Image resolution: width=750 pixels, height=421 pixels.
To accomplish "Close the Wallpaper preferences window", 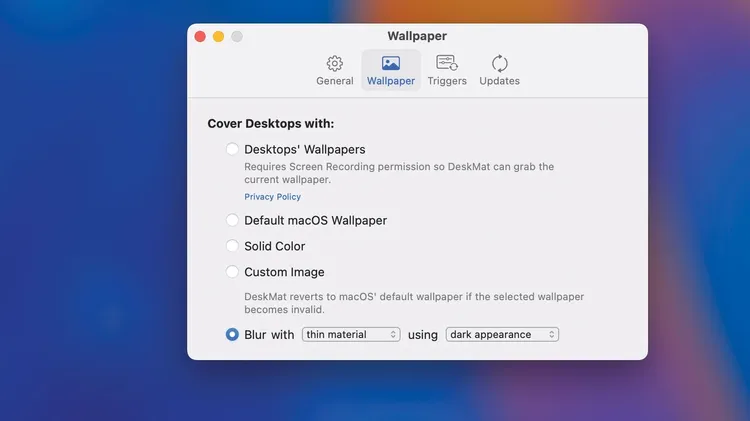I will click(200, 36).
